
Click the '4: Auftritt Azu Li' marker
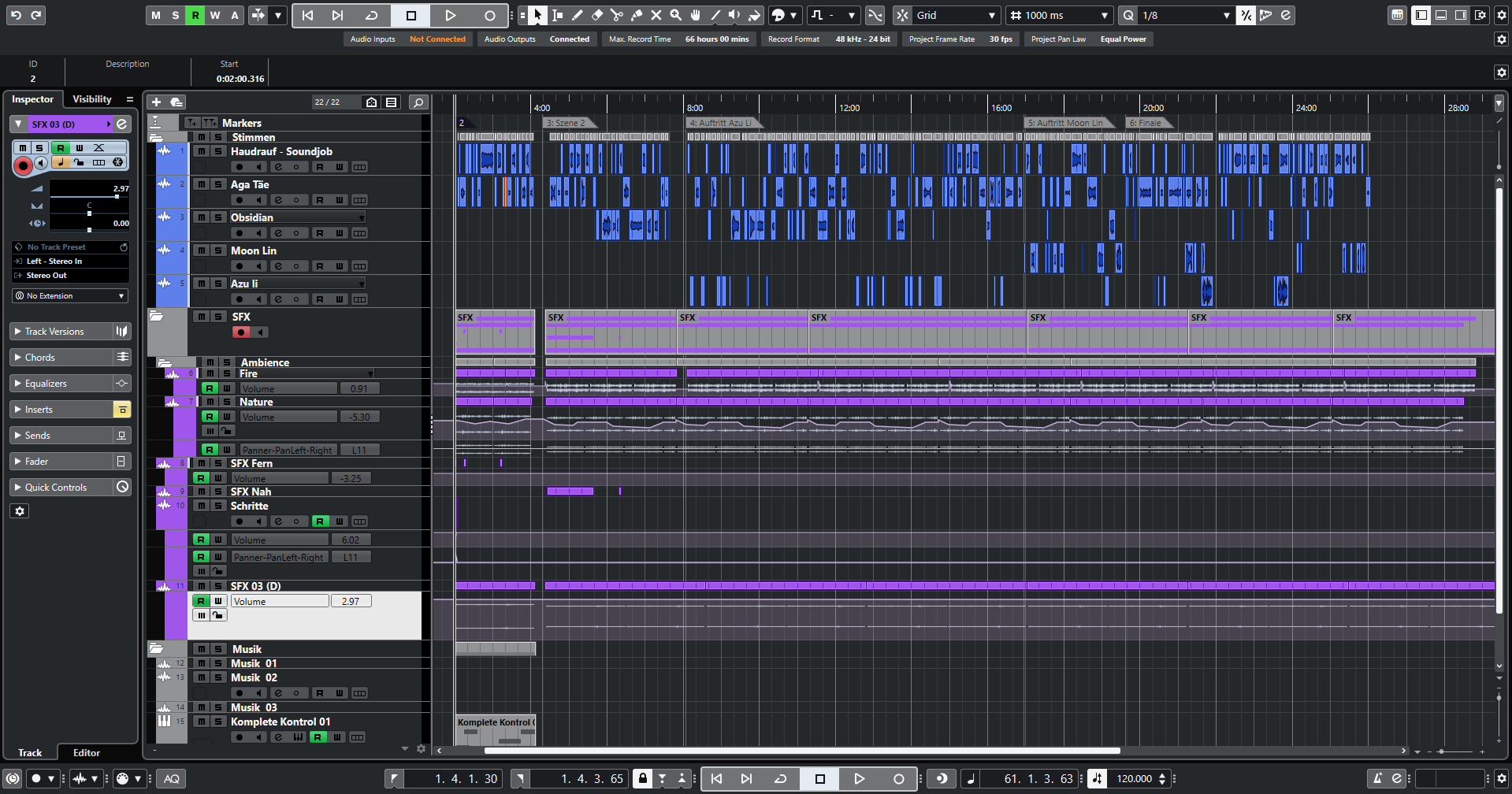(721, 123)
